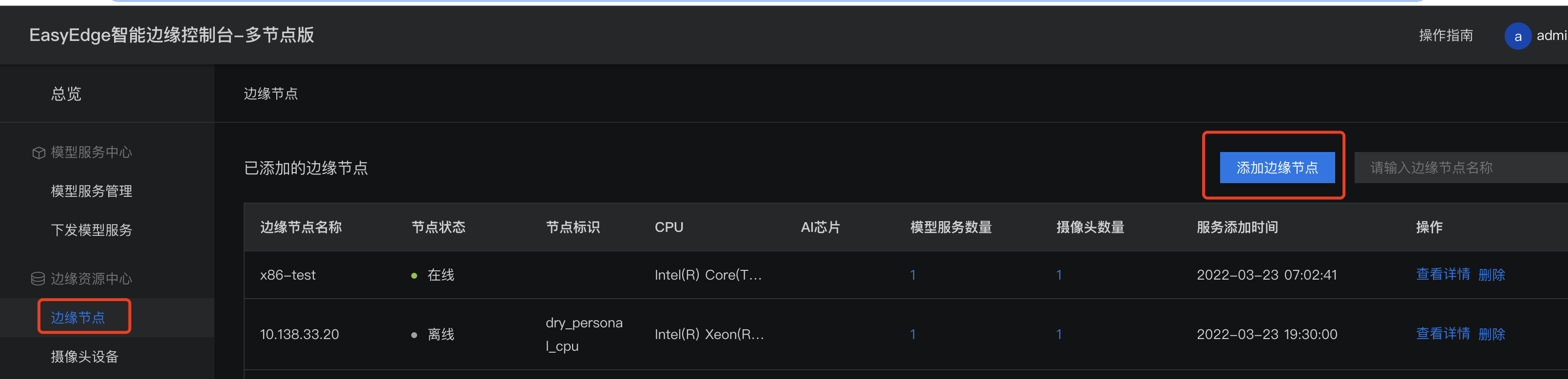Click the CPU column header
Viewport: 1568px width, 379px height.
point(669,227)
